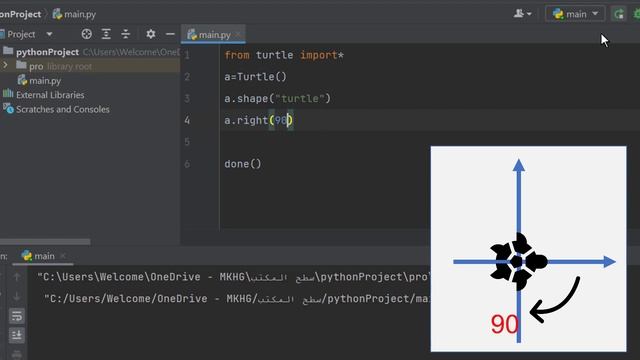Click the Project panel horizontal scrollbar
The height and width of the screenshot is (360, 640).
coord(45,242)
